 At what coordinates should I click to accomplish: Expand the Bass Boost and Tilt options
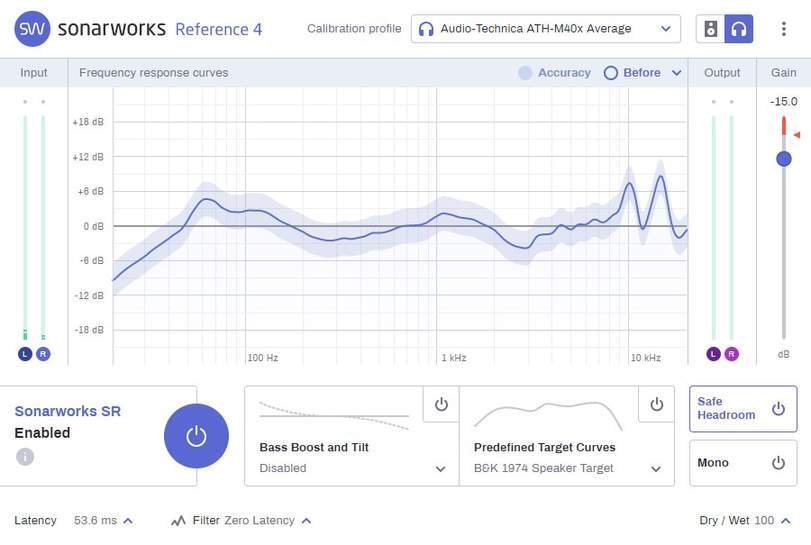(x=440, y=468)
